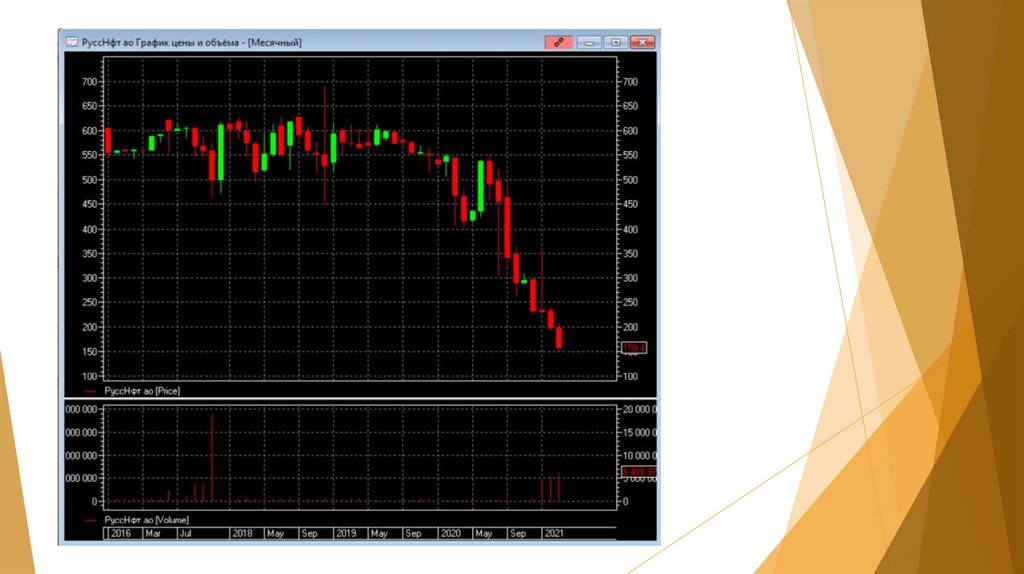
Task: Maximize the РуссНфт chart window
Action: (x=615, y=42)
